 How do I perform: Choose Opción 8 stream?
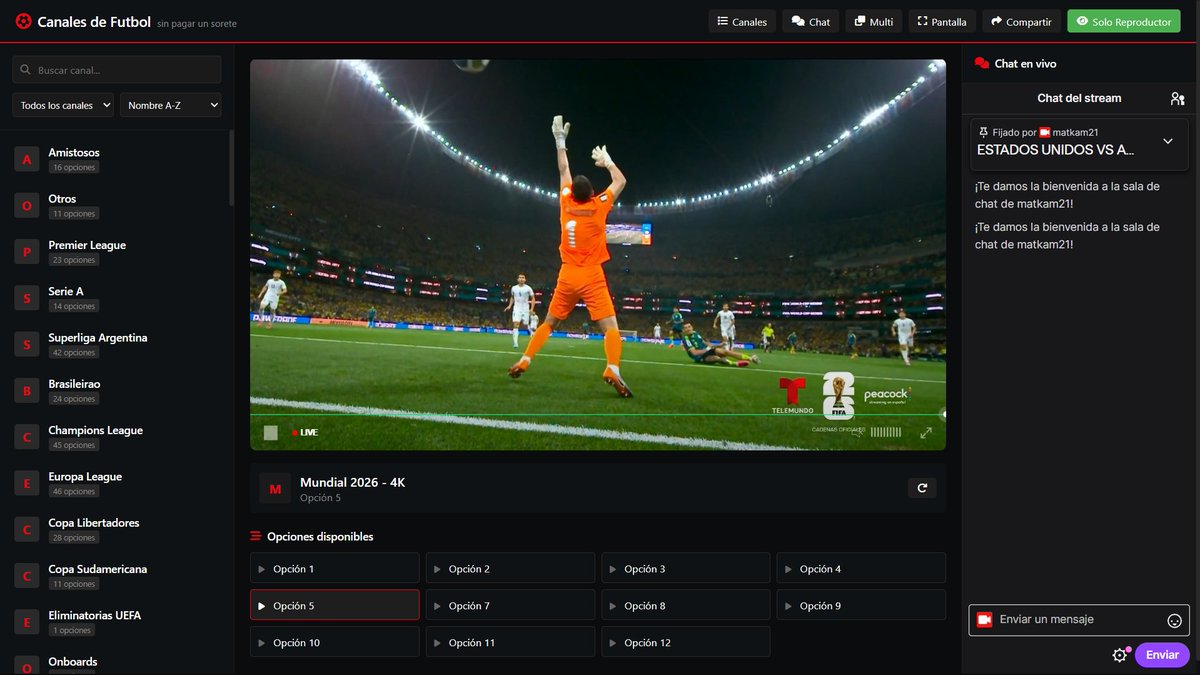(686, 605)
